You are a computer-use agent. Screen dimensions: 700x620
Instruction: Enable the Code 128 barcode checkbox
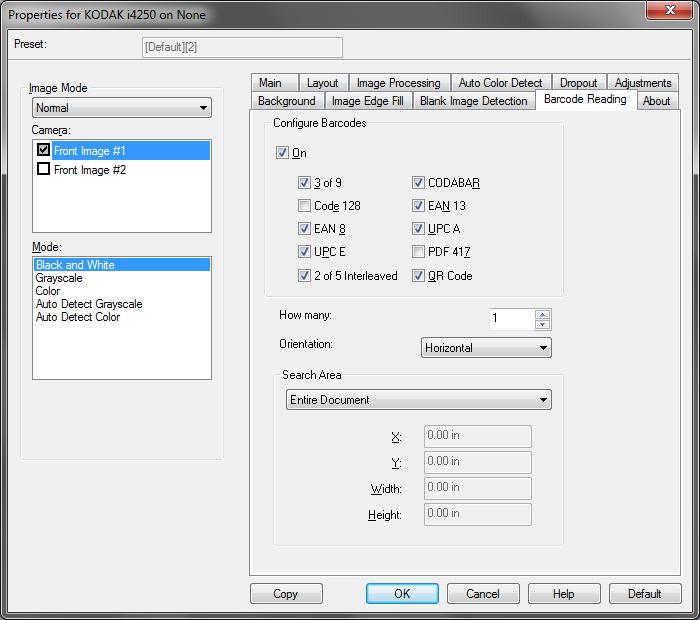pos(304,205)
